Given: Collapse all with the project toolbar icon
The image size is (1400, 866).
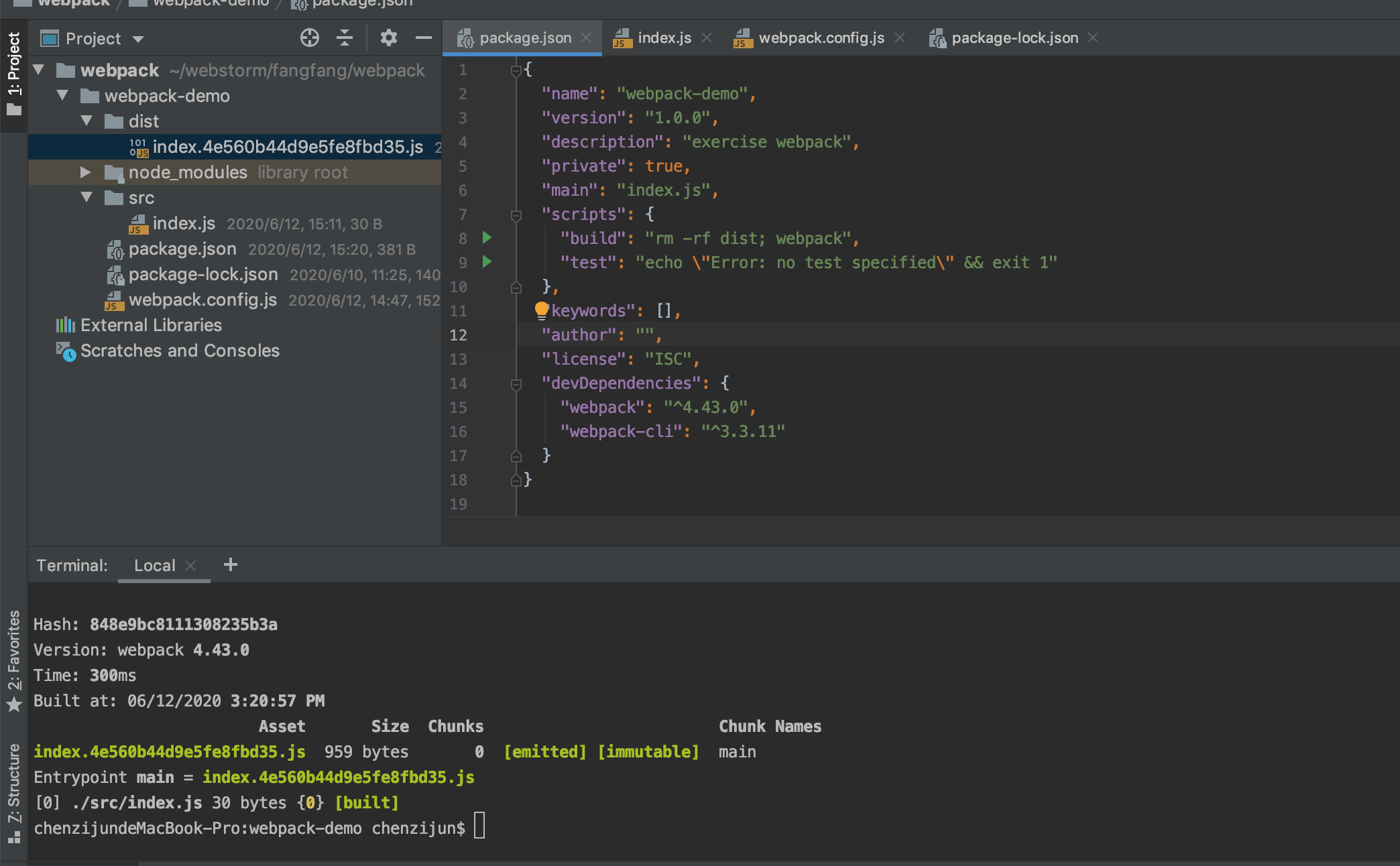Looking at the screenshot, I should [x=345, y=38].
